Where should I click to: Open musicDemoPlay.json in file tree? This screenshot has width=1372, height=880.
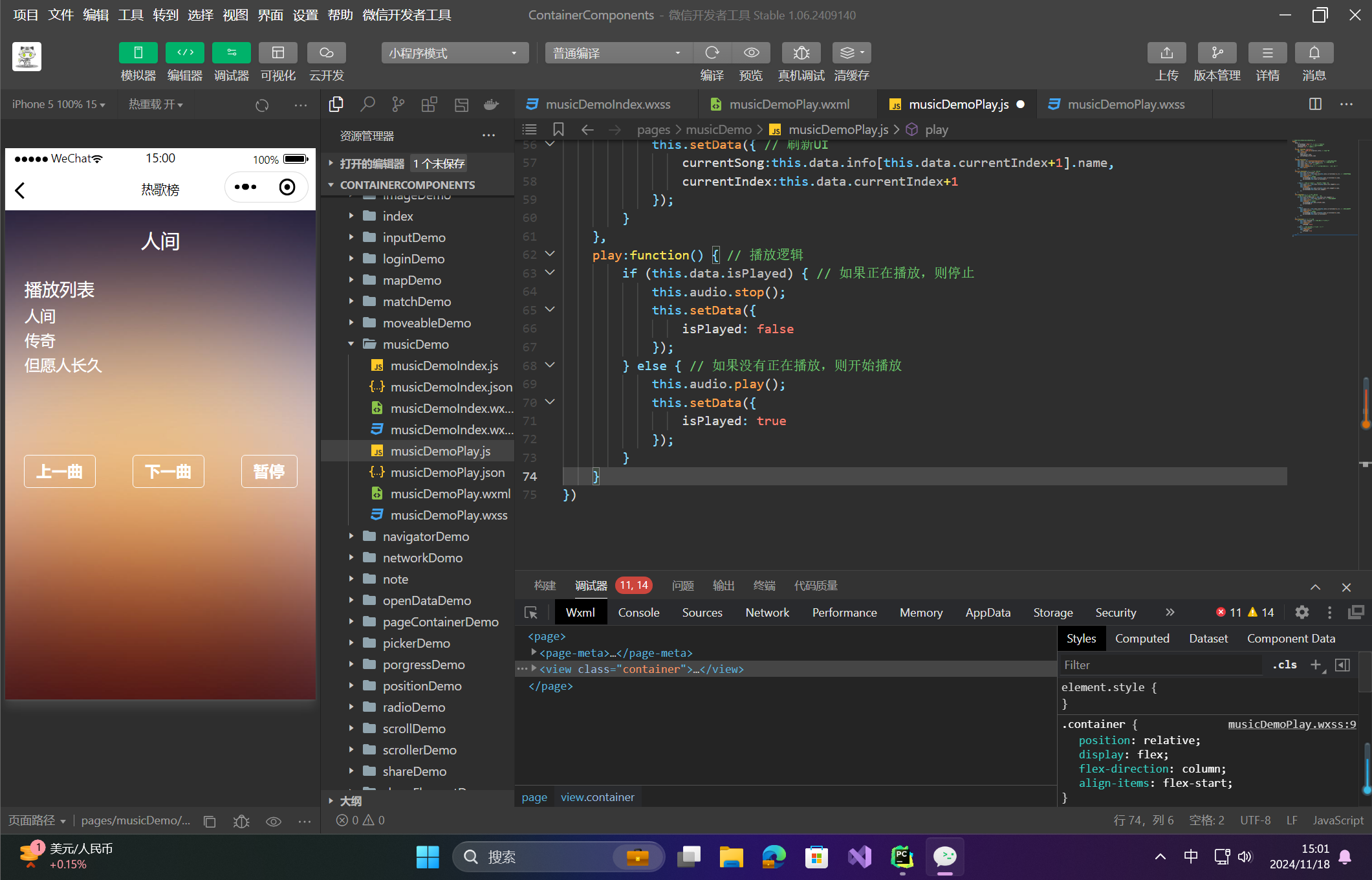[x=447, y=472]
